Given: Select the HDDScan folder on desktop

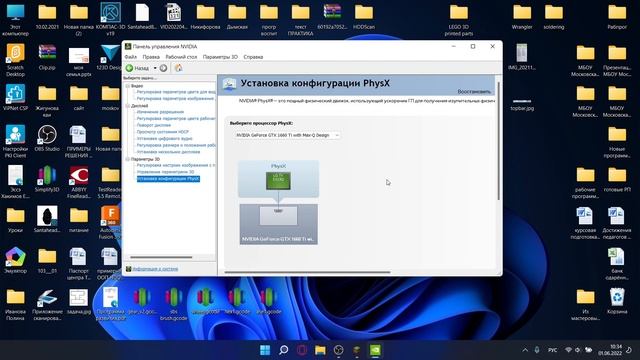Looking at the screenshot, I should point(364,17).
